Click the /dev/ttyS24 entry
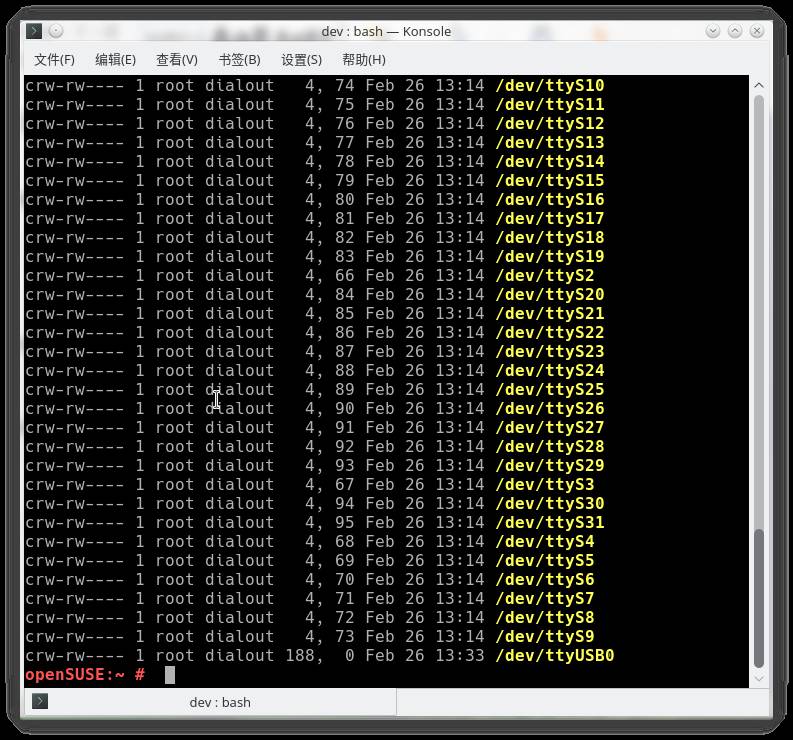793x740 pixels. [550, 371]
